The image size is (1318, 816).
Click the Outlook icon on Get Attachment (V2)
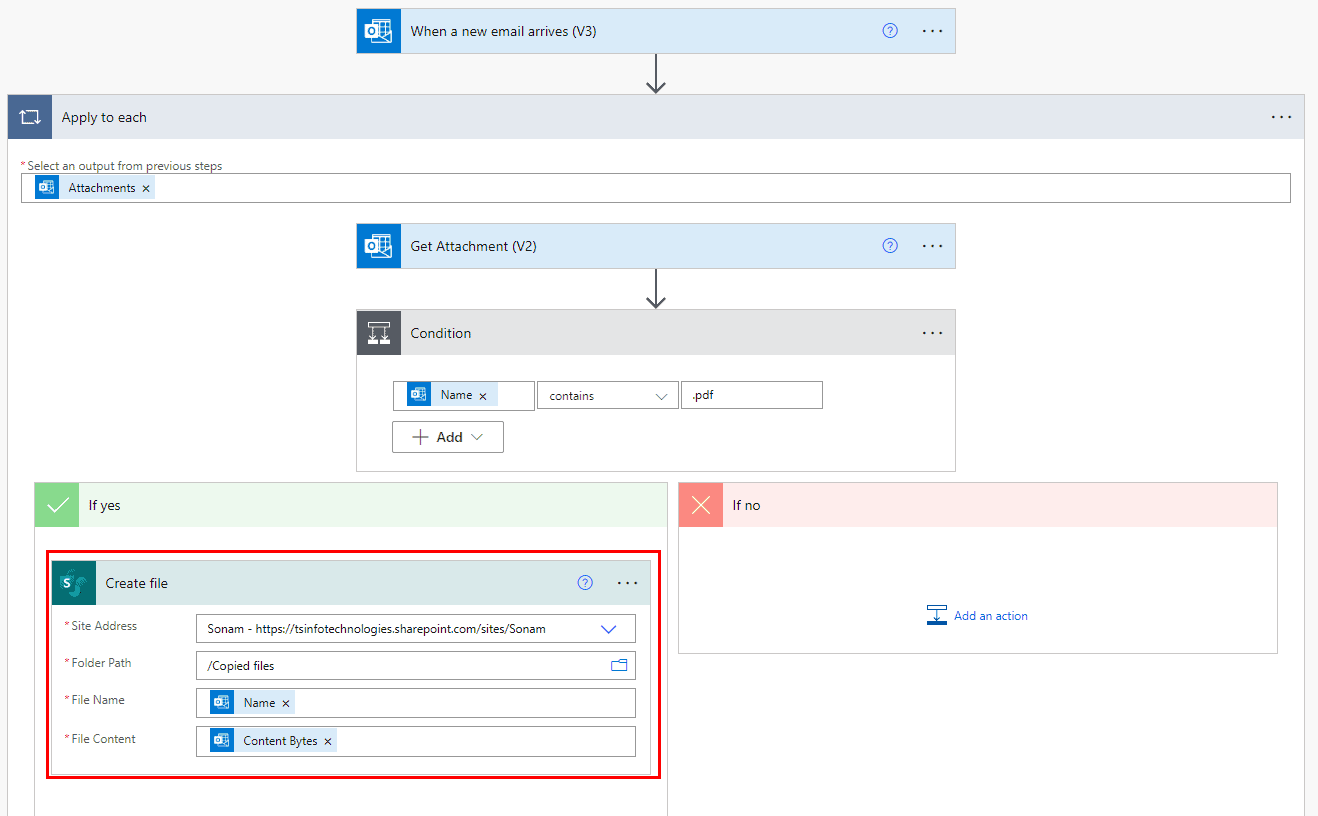[378, 245]
